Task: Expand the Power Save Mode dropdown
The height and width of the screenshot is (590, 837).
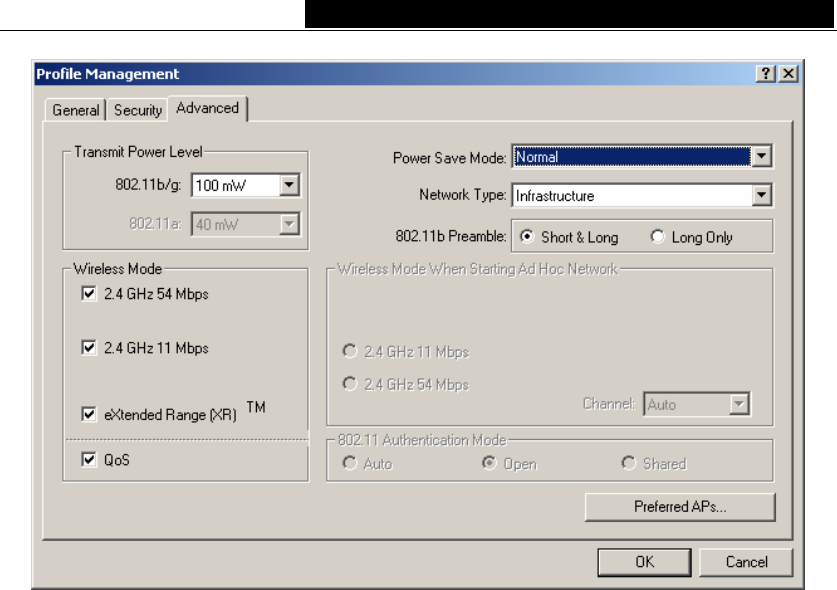Action: [x=761, y=156]
